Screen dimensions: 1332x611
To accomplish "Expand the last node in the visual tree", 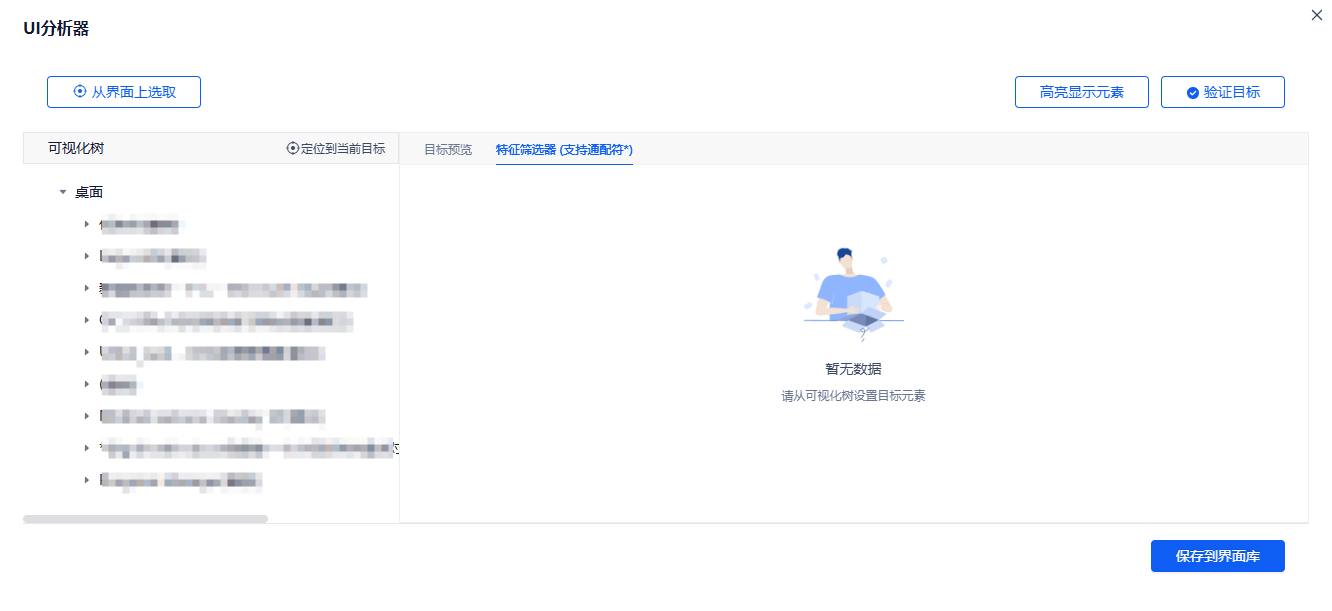I will (87, 480).
